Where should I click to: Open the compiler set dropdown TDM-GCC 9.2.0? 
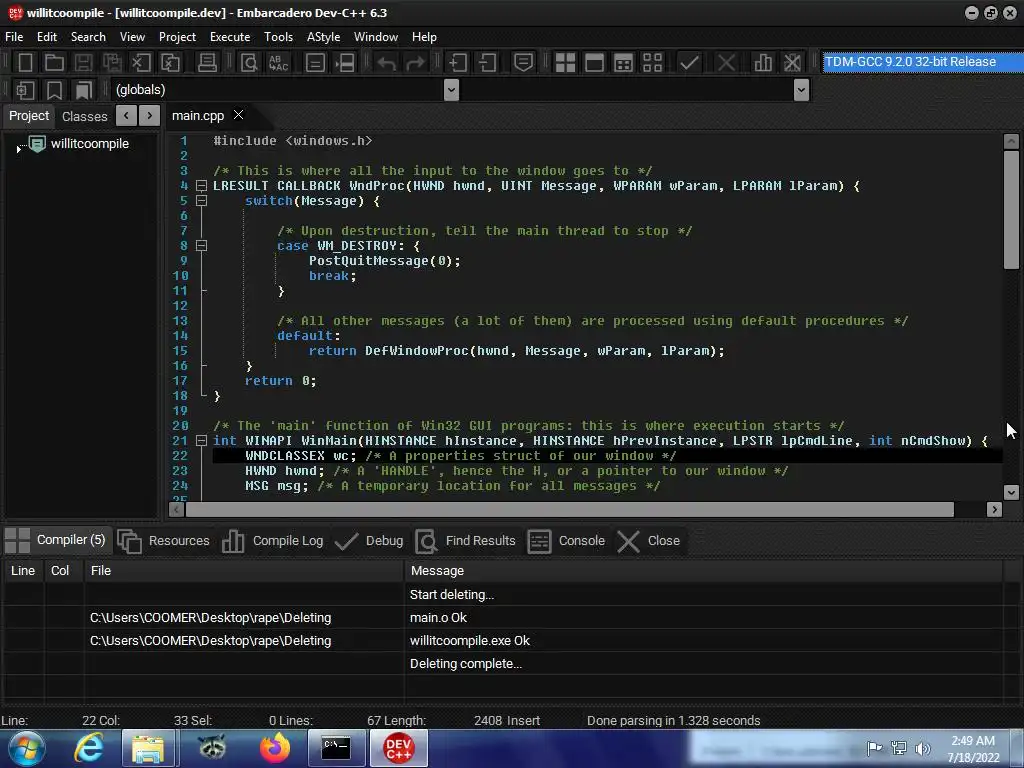click(922, 62)
